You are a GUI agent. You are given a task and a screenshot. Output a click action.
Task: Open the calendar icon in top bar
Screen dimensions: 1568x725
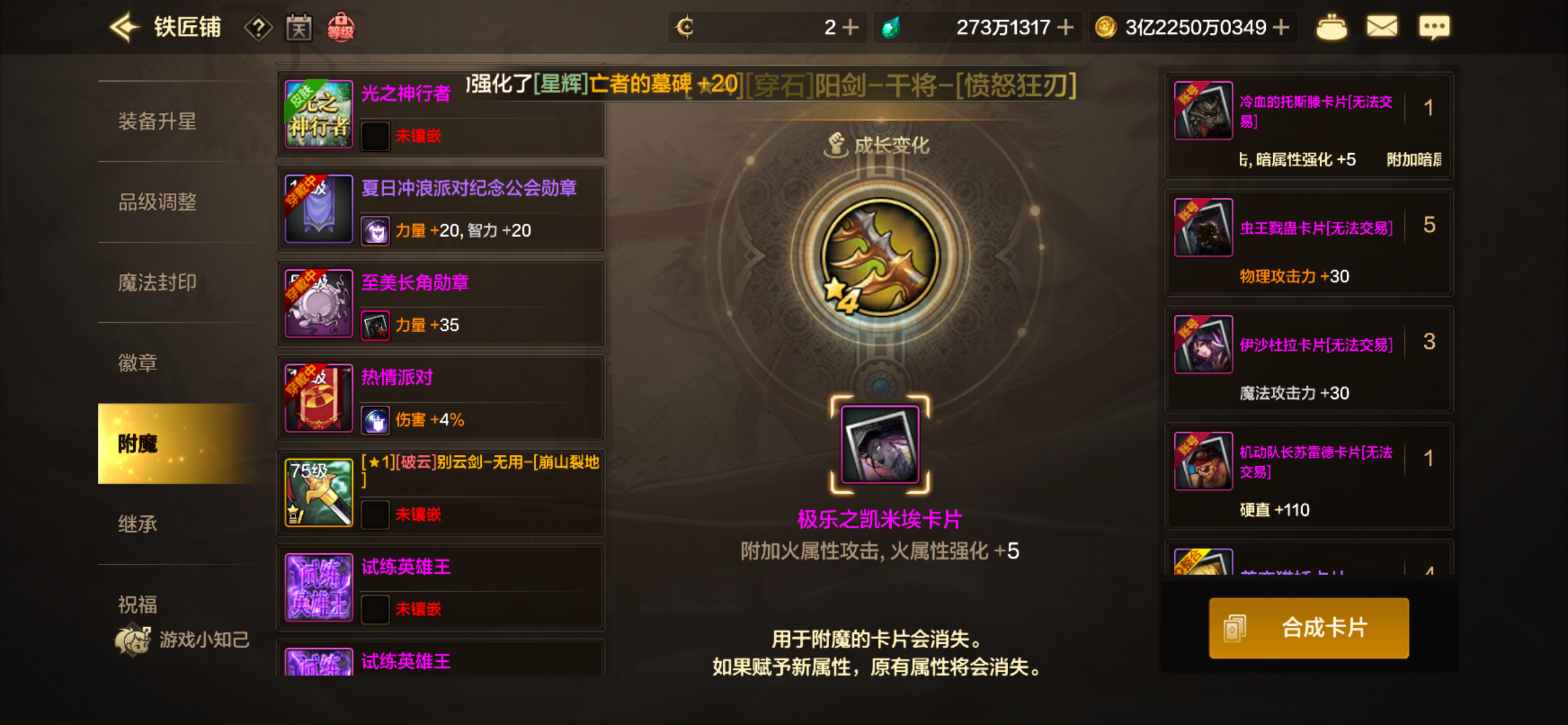(x=298, y=28)
